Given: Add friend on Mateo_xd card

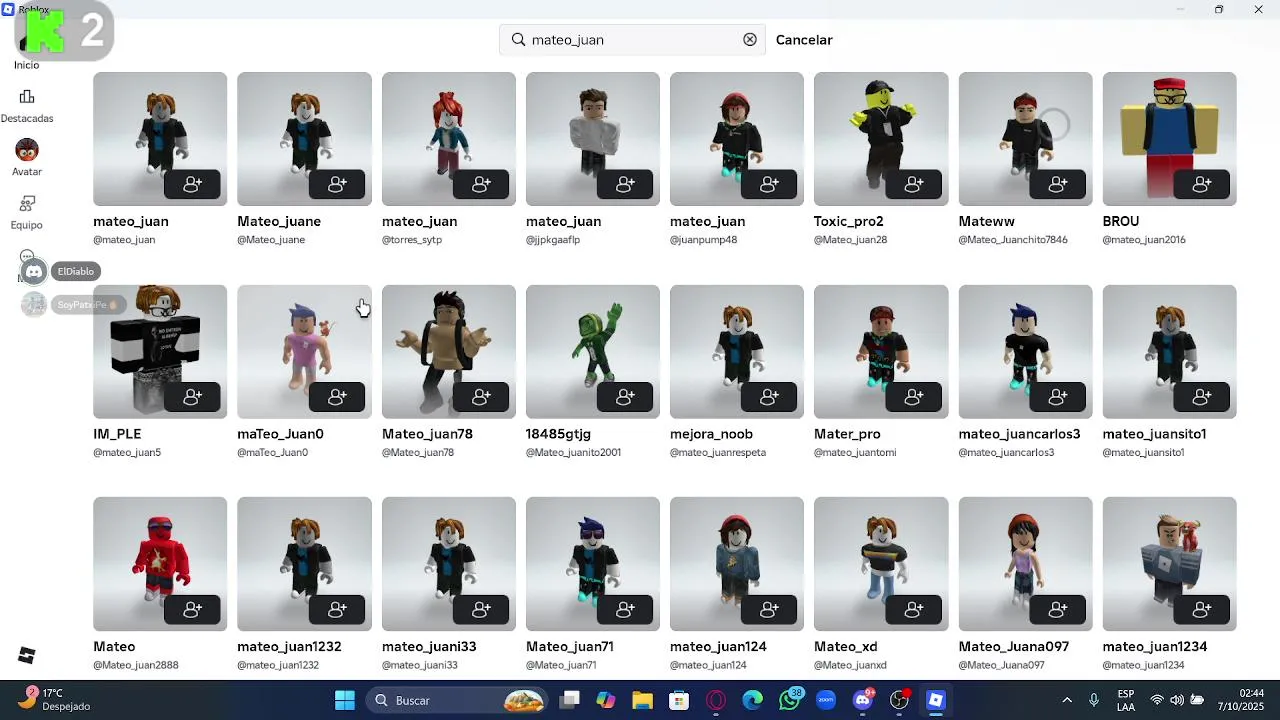Looking at the screenshot, I should click(x=913, y=609).
